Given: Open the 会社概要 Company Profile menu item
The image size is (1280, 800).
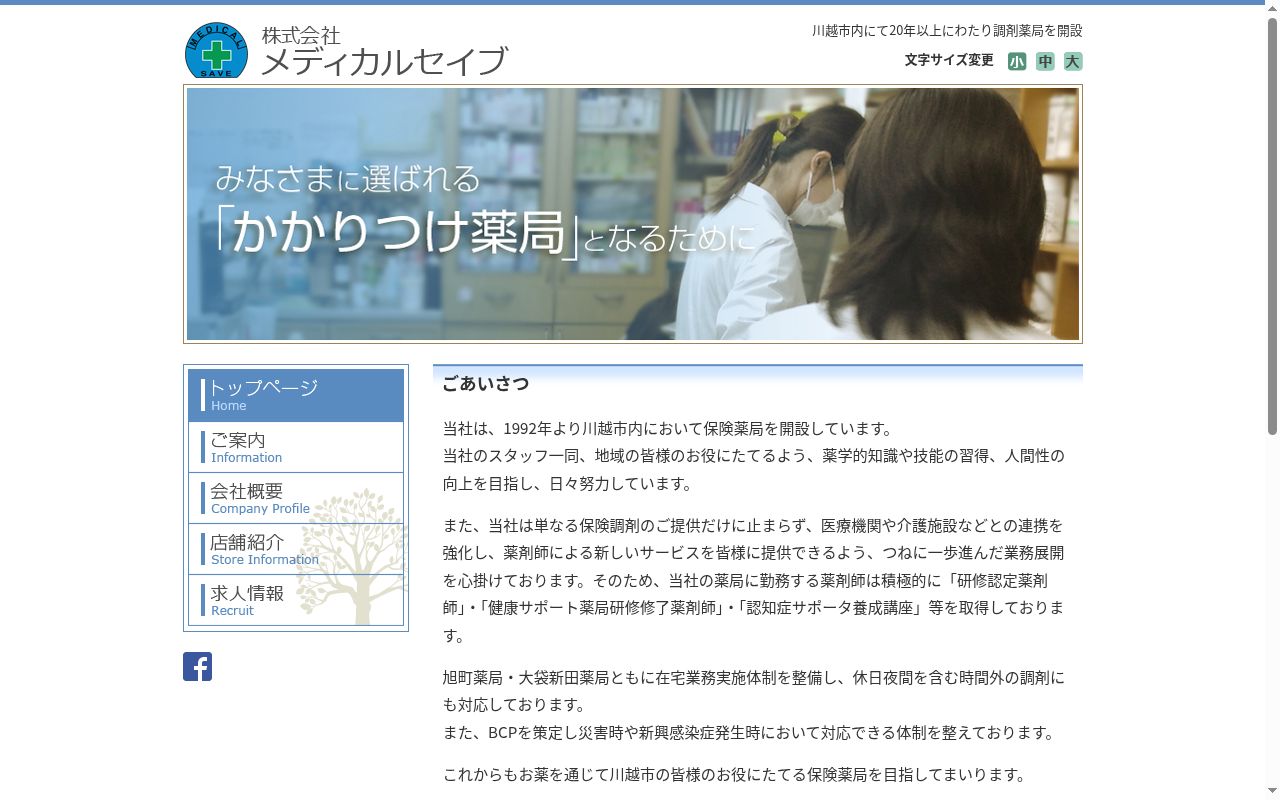Looking at the screenshot, I should (x=296, y=498).
